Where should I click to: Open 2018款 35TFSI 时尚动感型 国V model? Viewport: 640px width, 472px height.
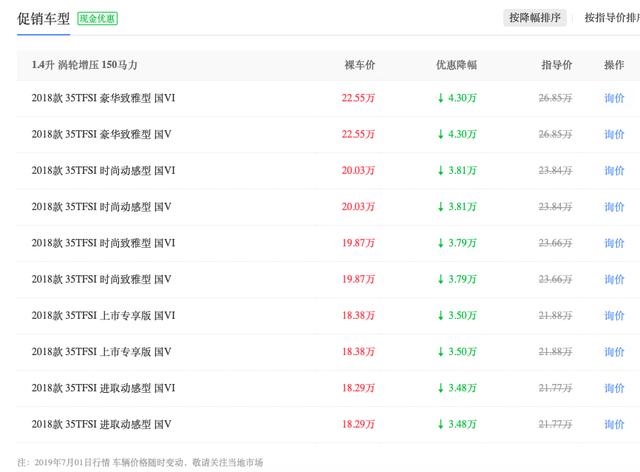click(102, 207)
